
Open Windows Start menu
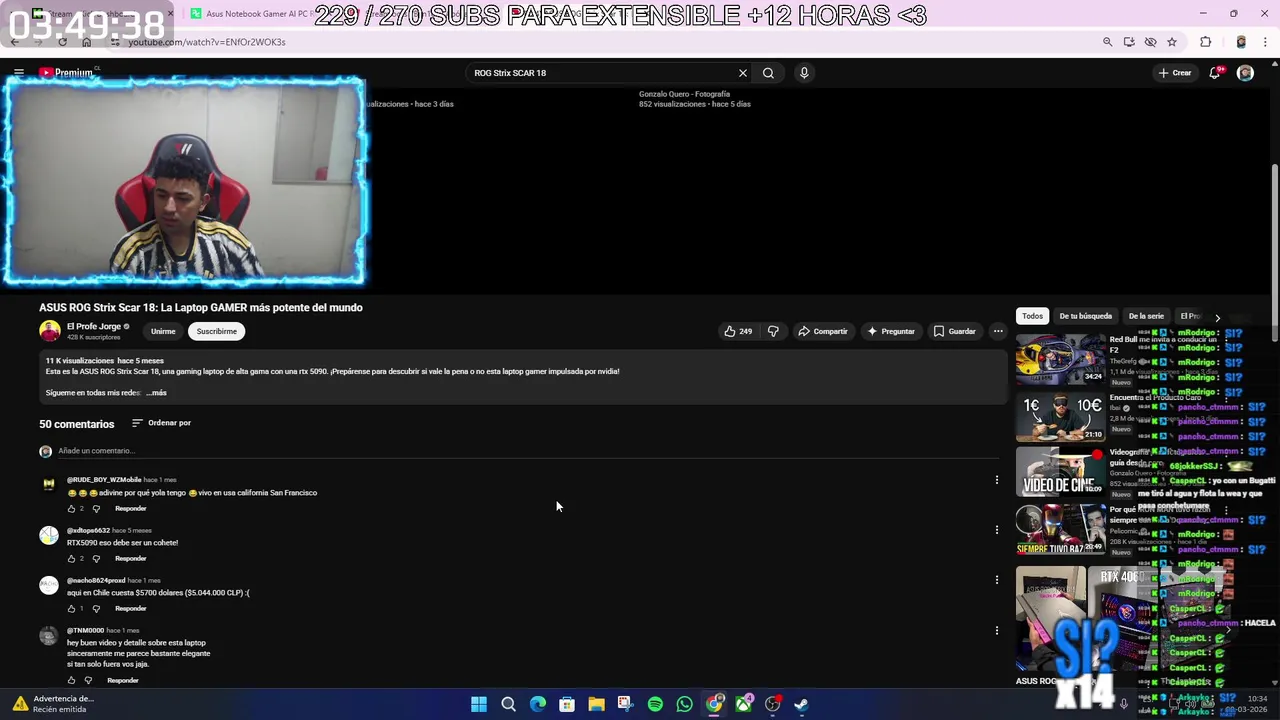[479, 705]
